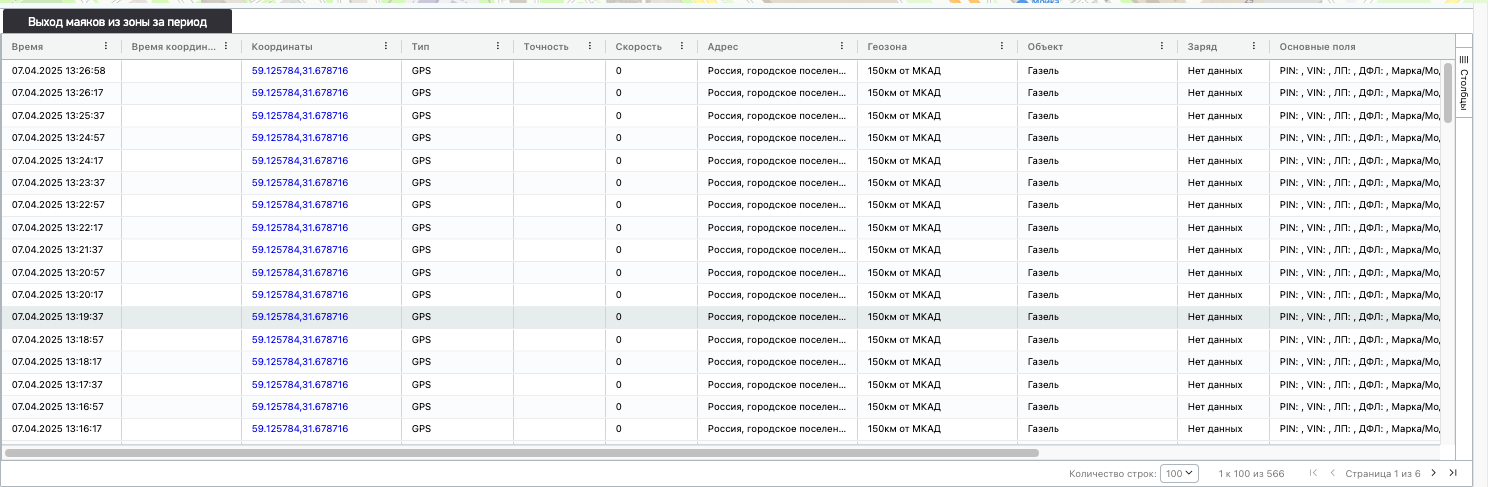Screen dimensions: 1488x487
Task: Click the horizontal table scrollbar thumb
Action: 521,452
